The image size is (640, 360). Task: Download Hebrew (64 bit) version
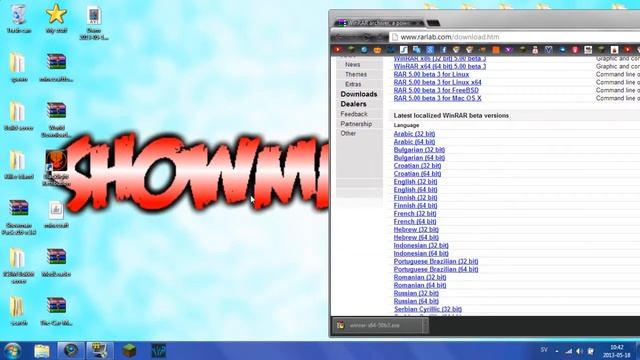point(416,238)
